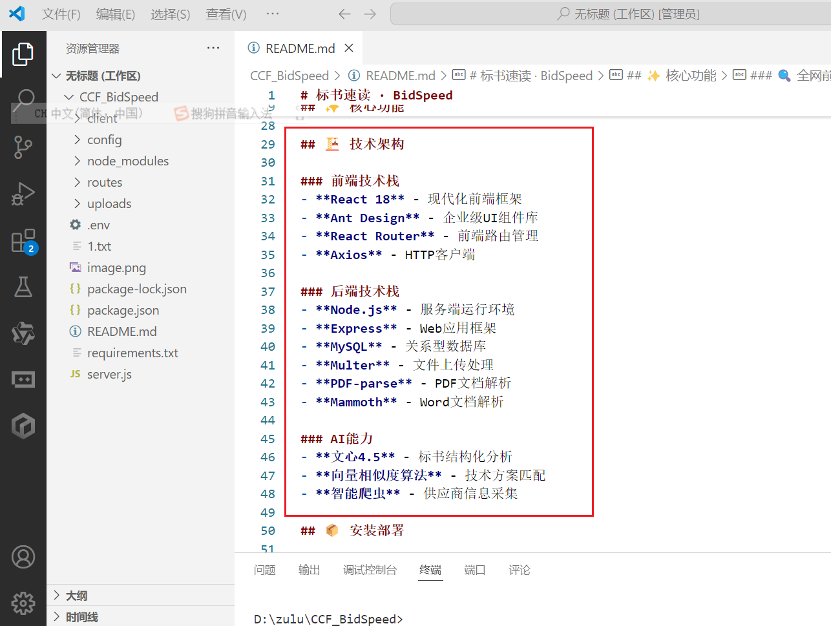
Task: Open the Run and Debug view
Action: click(x=23, y=194)
